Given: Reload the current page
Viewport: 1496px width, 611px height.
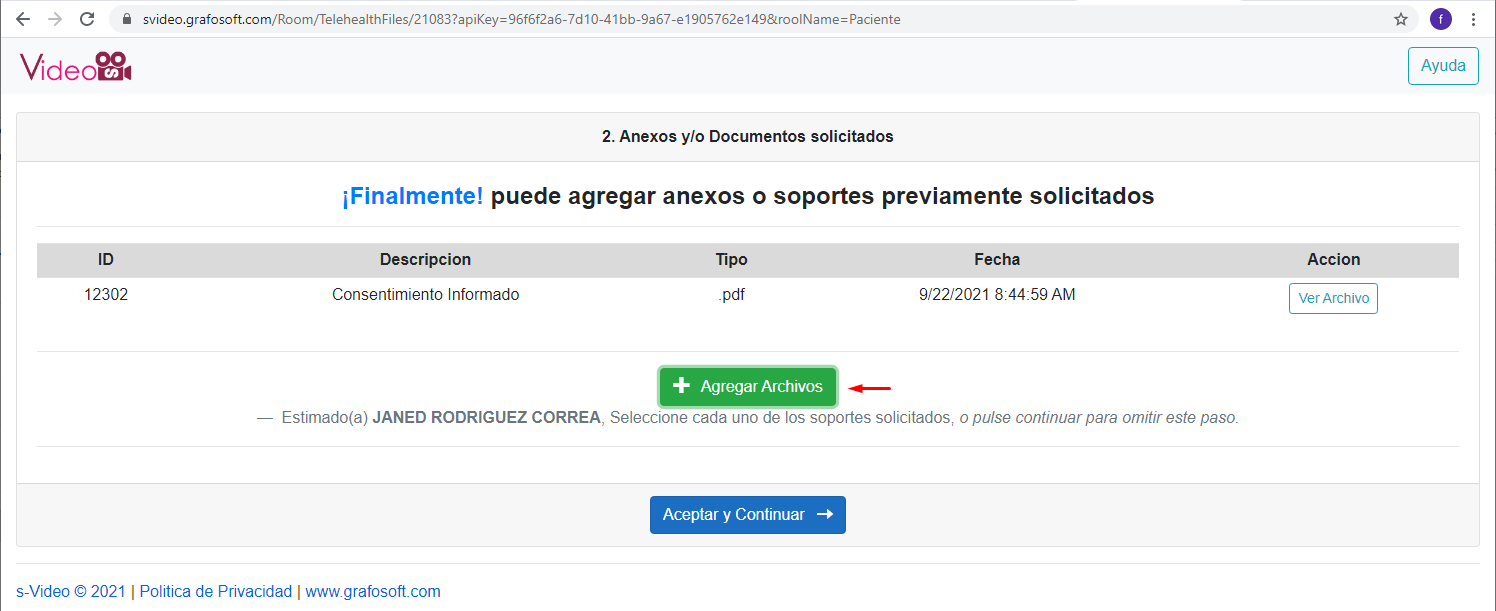Looking at the screenshot, I should (x=87, y=19).
